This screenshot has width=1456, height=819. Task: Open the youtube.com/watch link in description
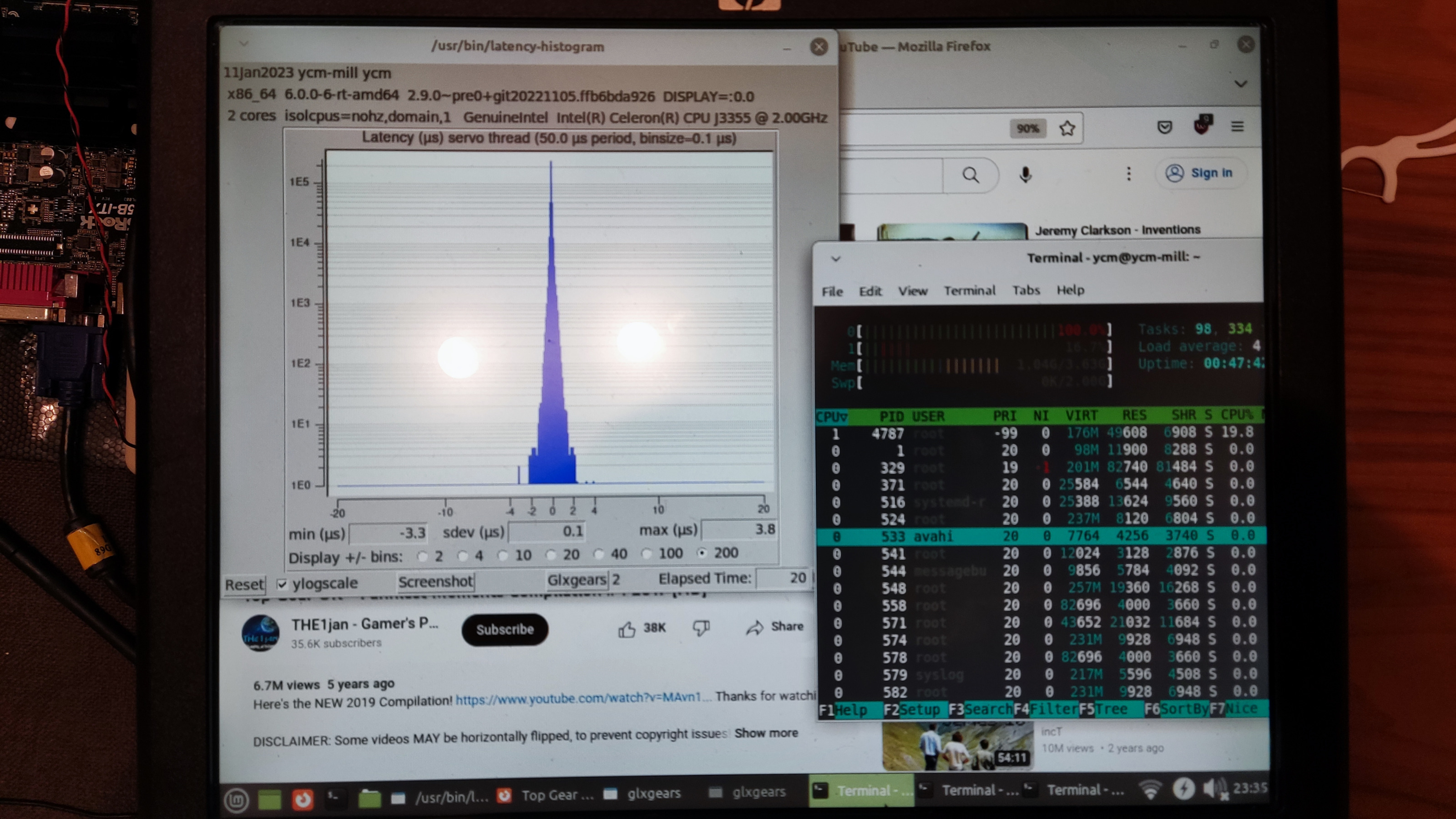click(583, 698)
